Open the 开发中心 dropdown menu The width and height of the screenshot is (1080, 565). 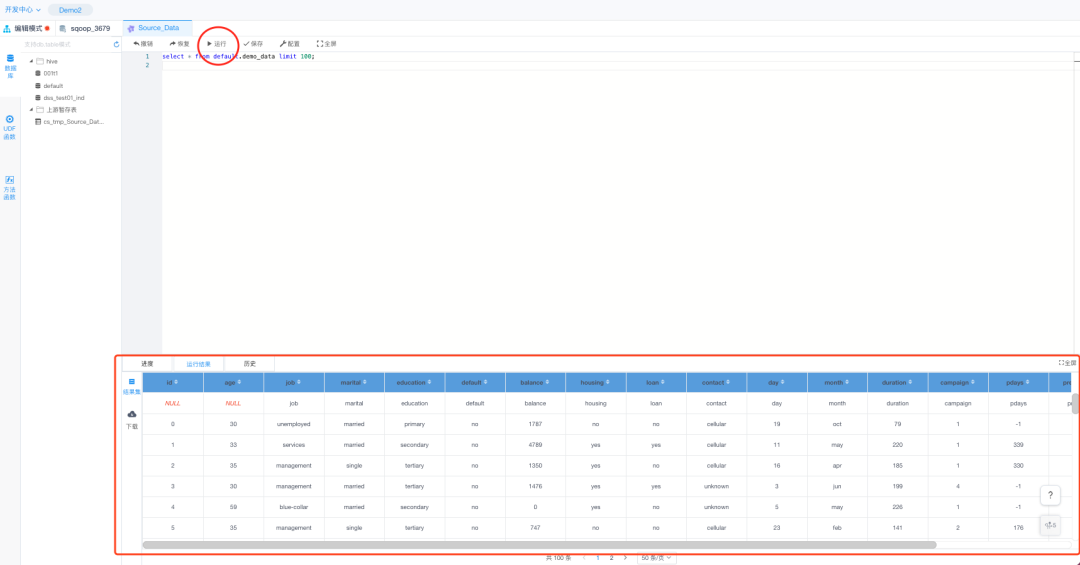tap(22, 9)
